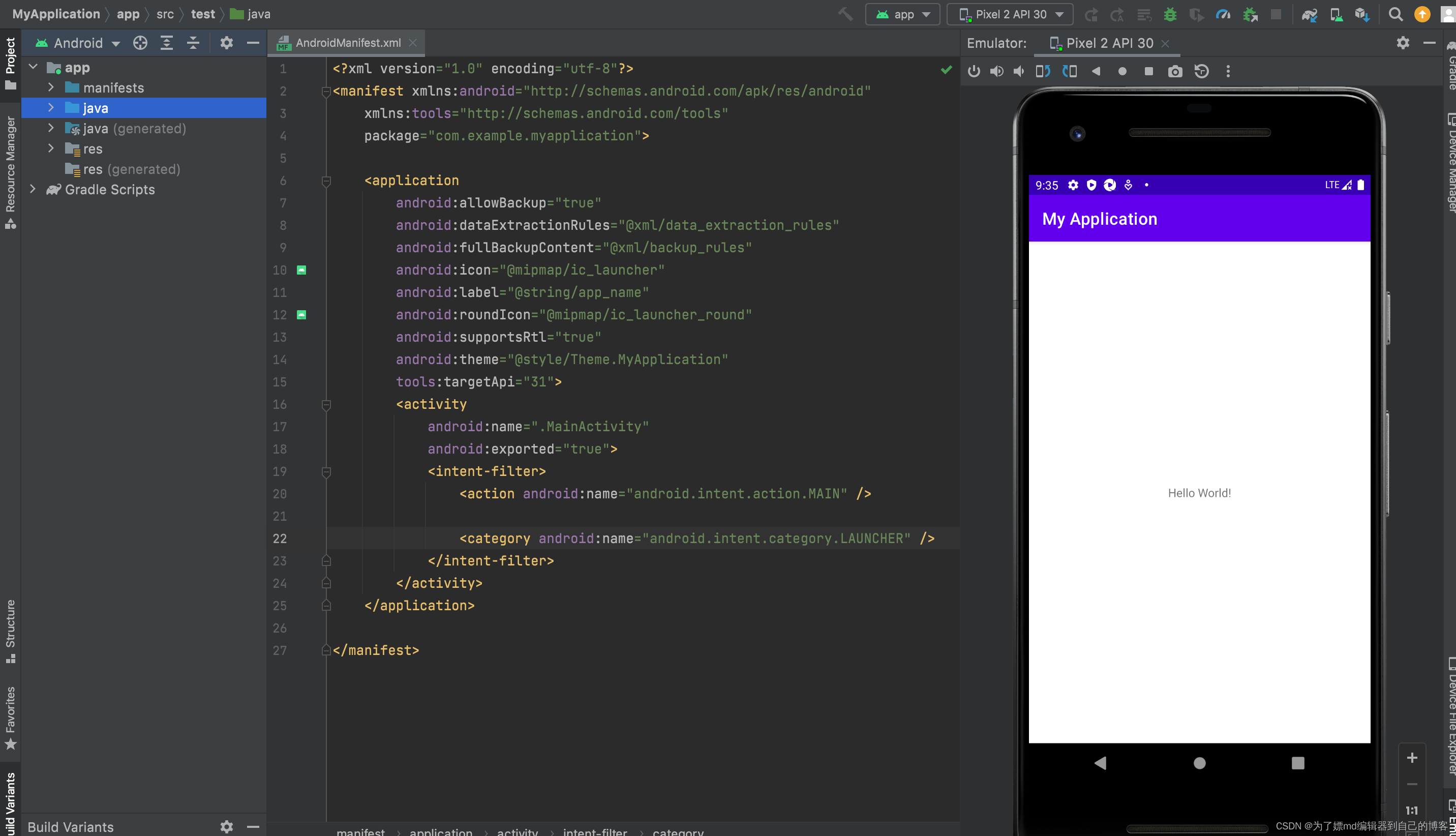The width and height of the screenshot is (1456, 836).
Task: Expand the manifests folder
Action: [50, 88]
